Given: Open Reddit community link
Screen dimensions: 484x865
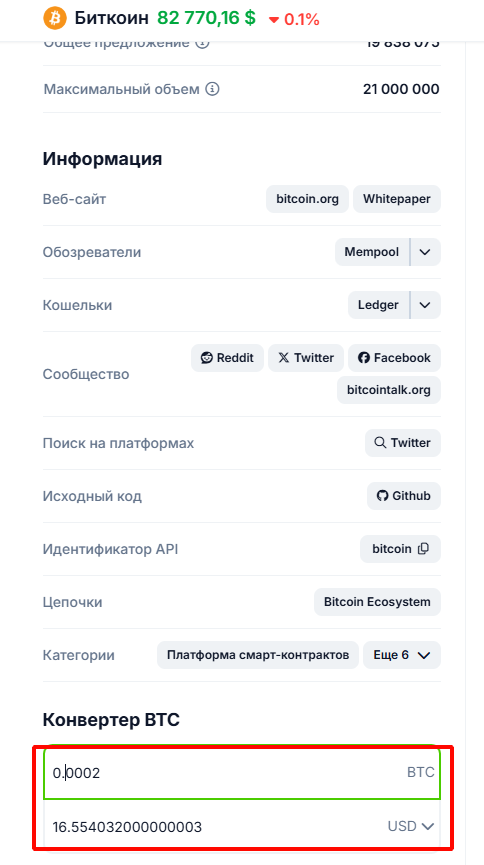Looking at the screenshot, I should pyautogui.click(x=227, y=358).
